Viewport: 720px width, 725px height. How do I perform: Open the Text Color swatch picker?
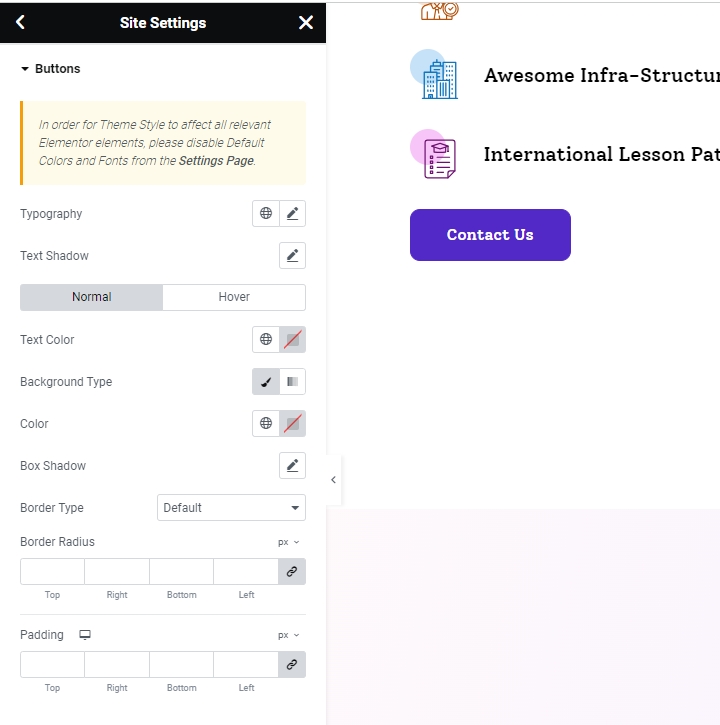point(292,339)
